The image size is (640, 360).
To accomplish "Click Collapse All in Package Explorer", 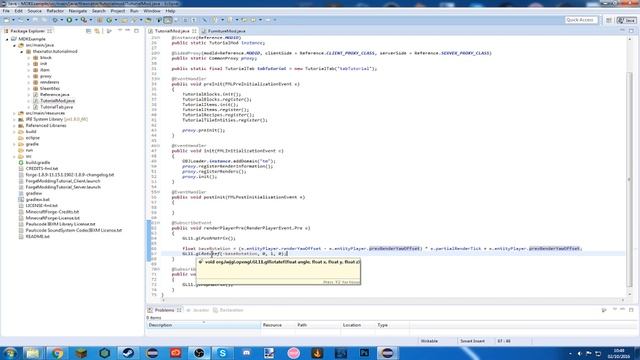I will [89, 31].
